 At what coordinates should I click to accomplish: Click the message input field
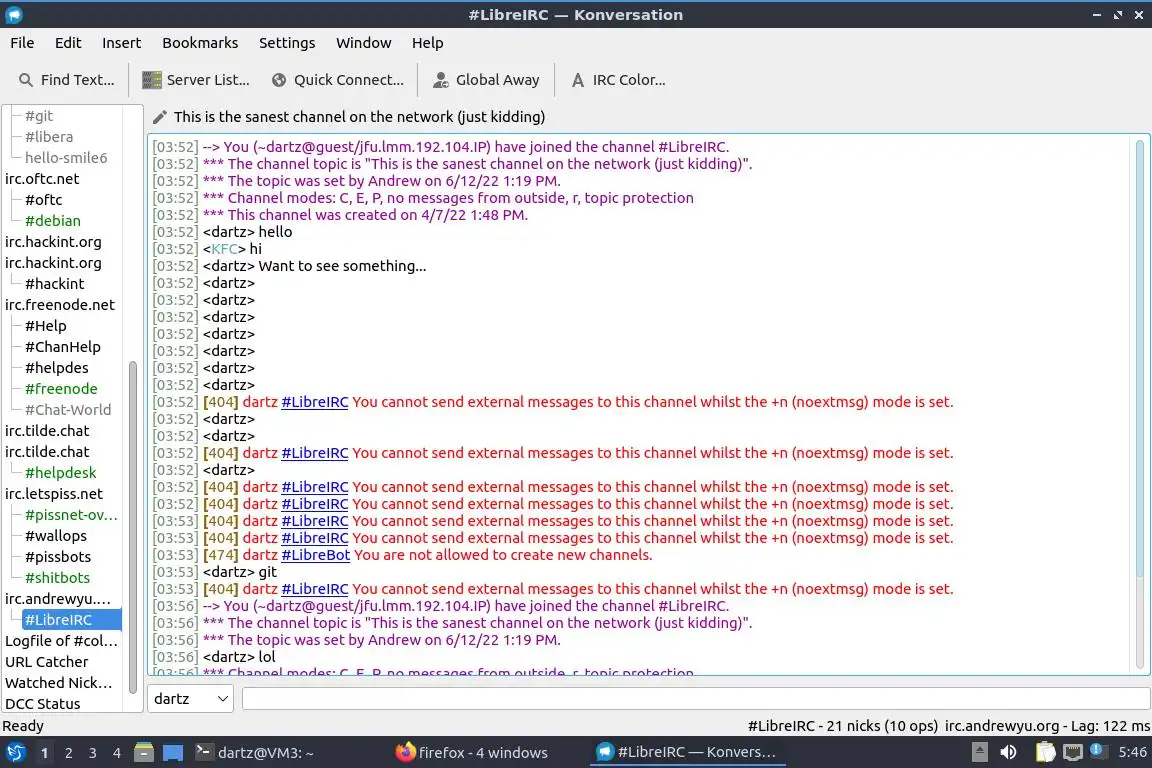point(696,699)
